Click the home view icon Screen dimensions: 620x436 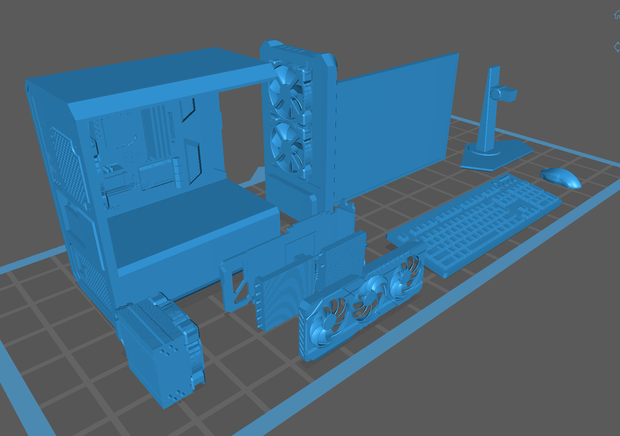[617, 15]
